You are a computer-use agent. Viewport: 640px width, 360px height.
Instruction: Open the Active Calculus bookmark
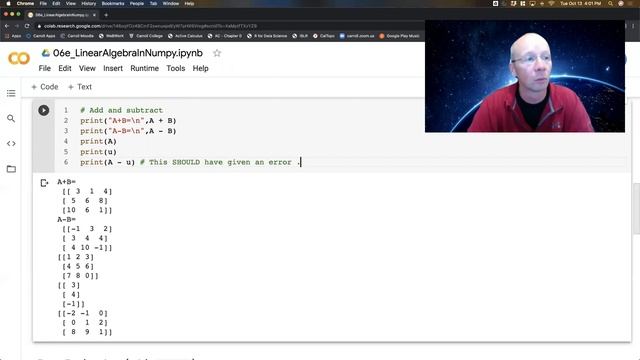pyautogui.click(x=185, y=36)
